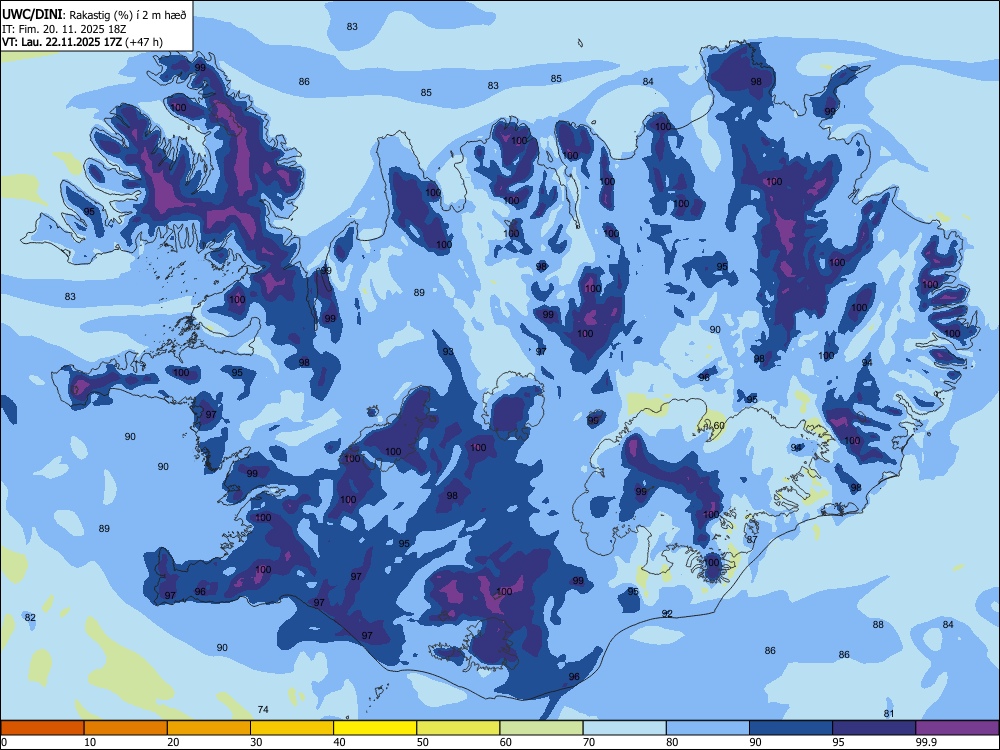Click the dark orange 0–10 legend swatch
Viewport: 1000px width, 750px height.
pos(43,728)
